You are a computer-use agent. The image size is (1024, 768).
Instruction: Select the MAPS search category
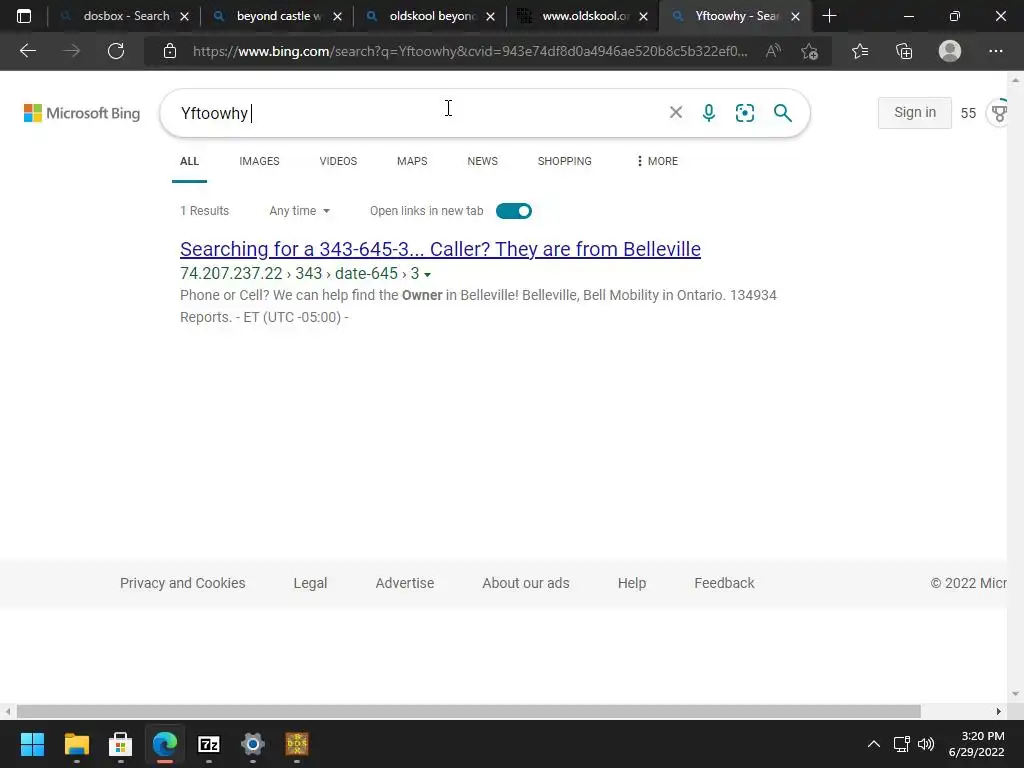(412, 161)
